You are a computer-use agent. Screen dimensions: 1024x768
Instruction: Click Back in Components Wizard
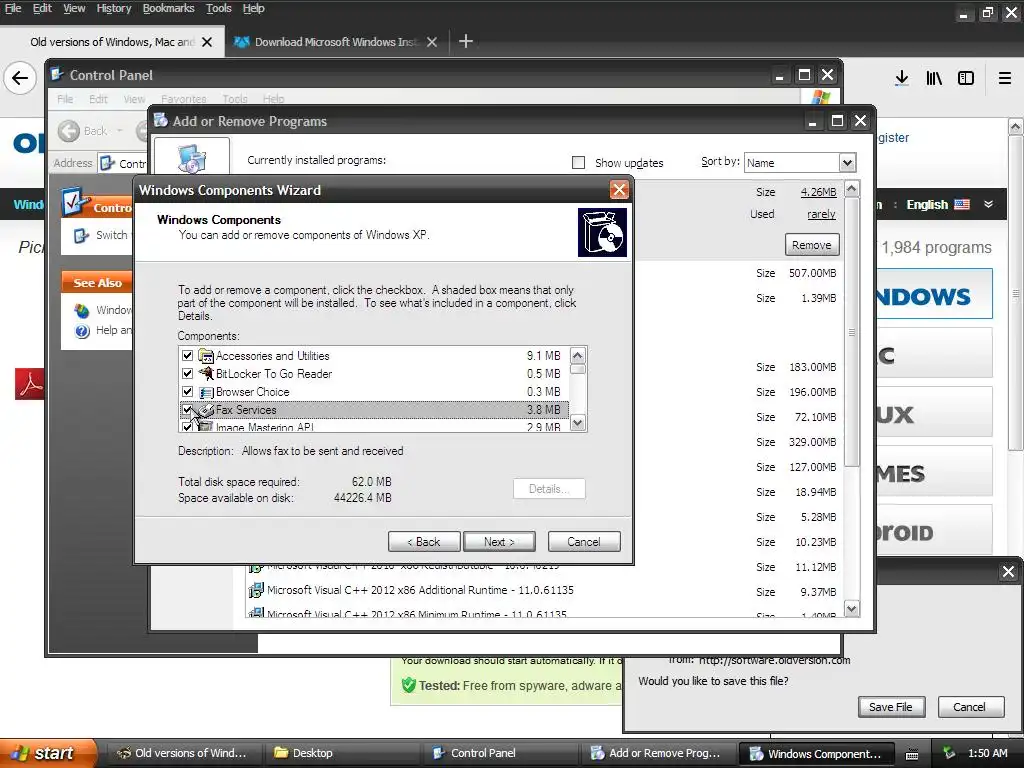pos(424,541)
